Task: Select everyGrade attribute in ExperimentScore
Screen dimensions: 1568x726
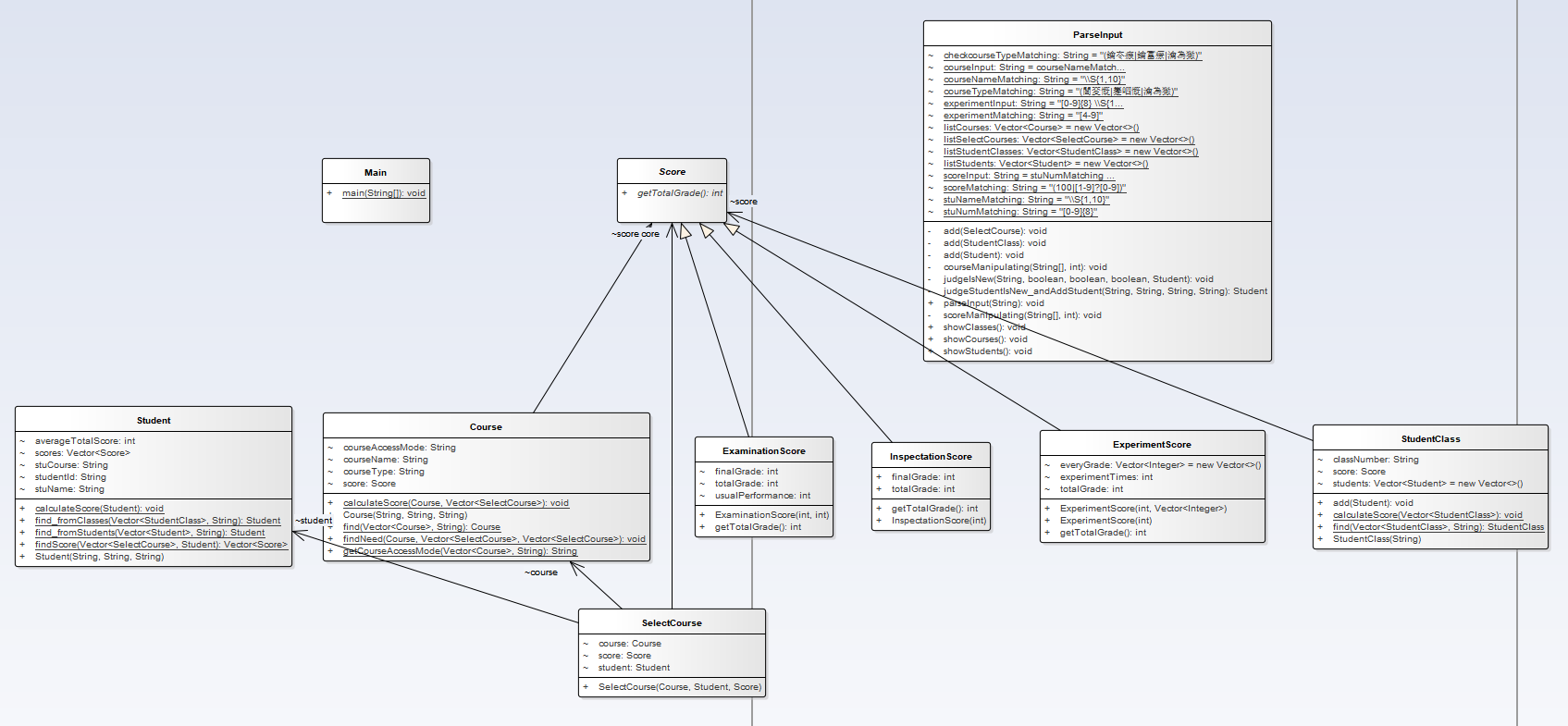Action: [1160, 464]
